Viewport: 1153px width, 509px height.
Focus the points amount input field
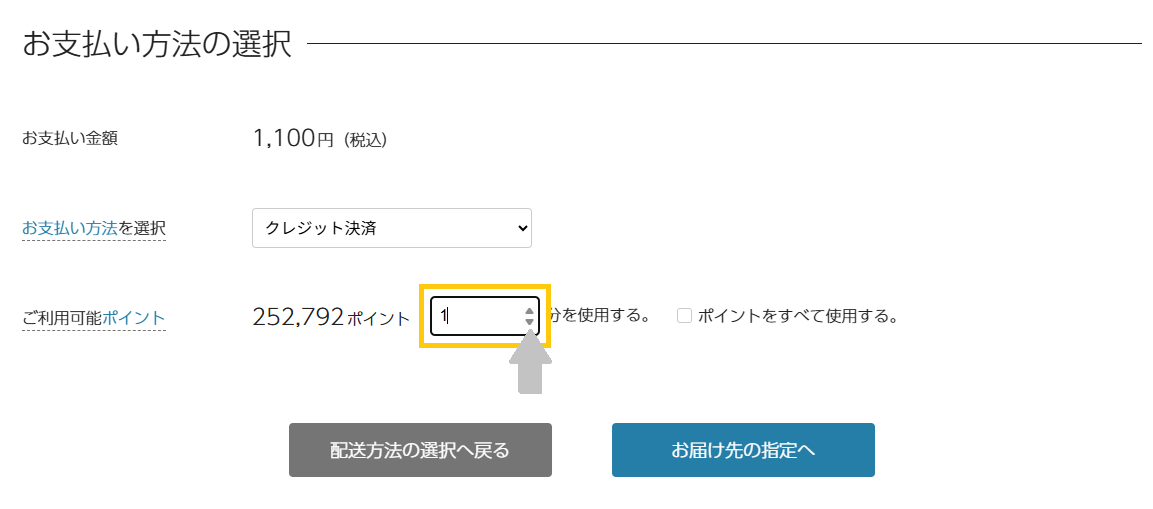point(477,316)
